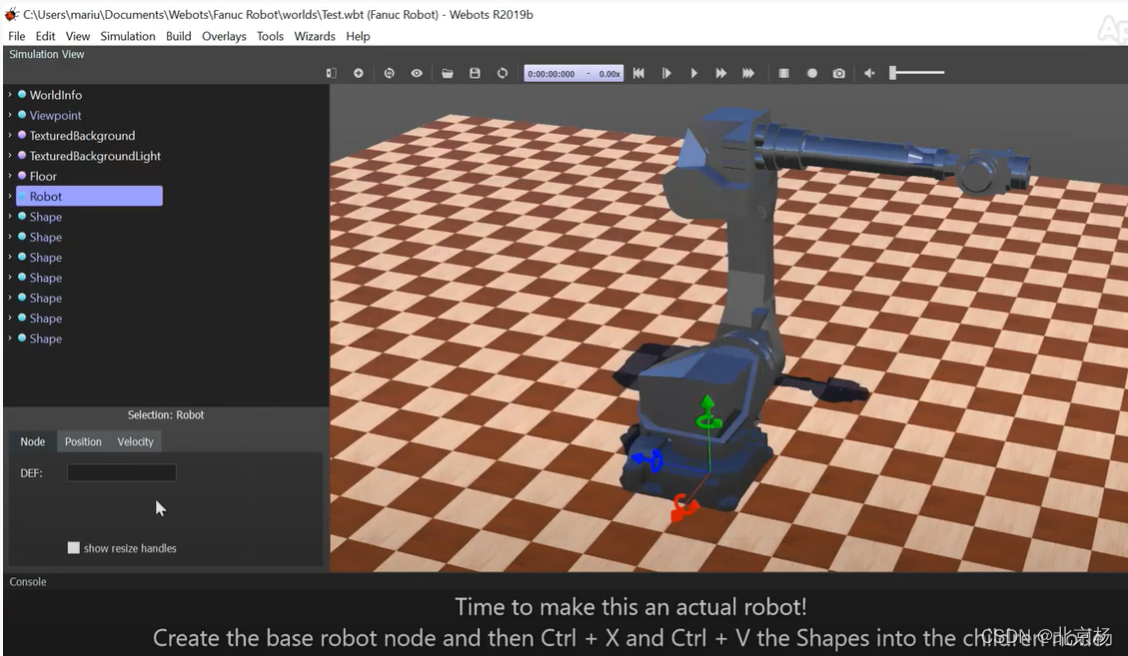Start movie recording with the circle icon
This screenshot has width=1128, height=656.
tap(811, 73)
